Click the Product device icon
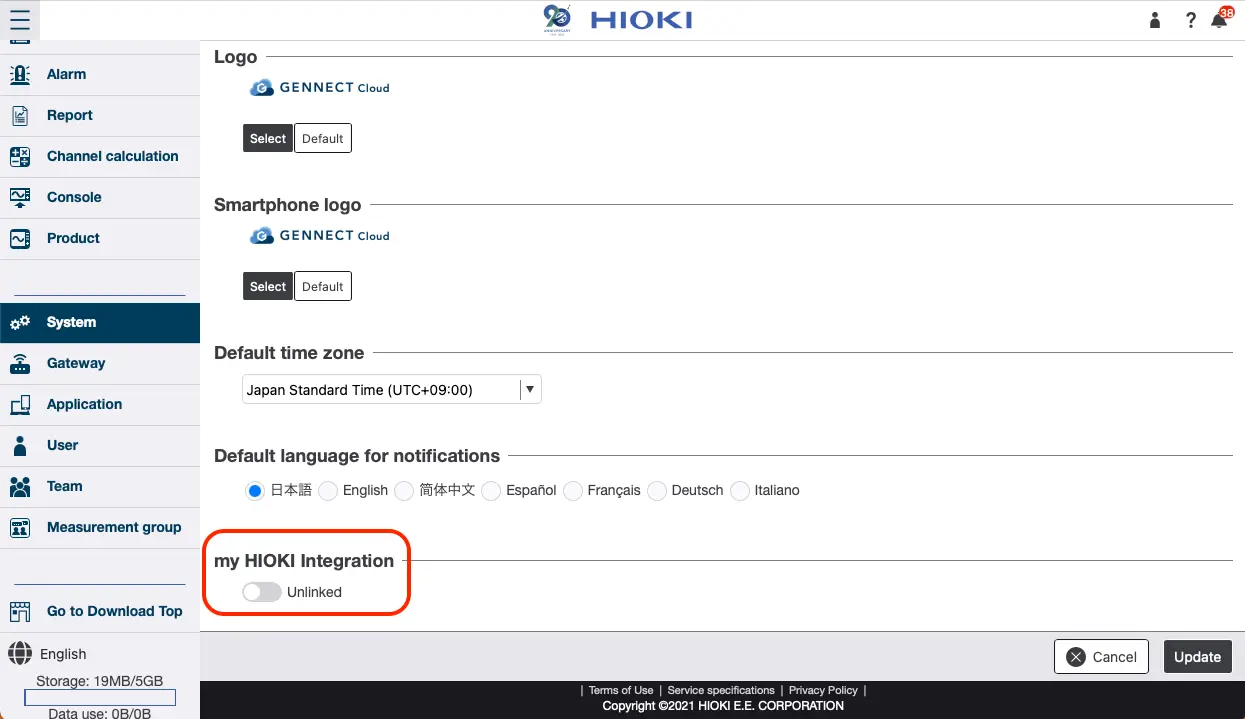 click(x=20, y=238)
